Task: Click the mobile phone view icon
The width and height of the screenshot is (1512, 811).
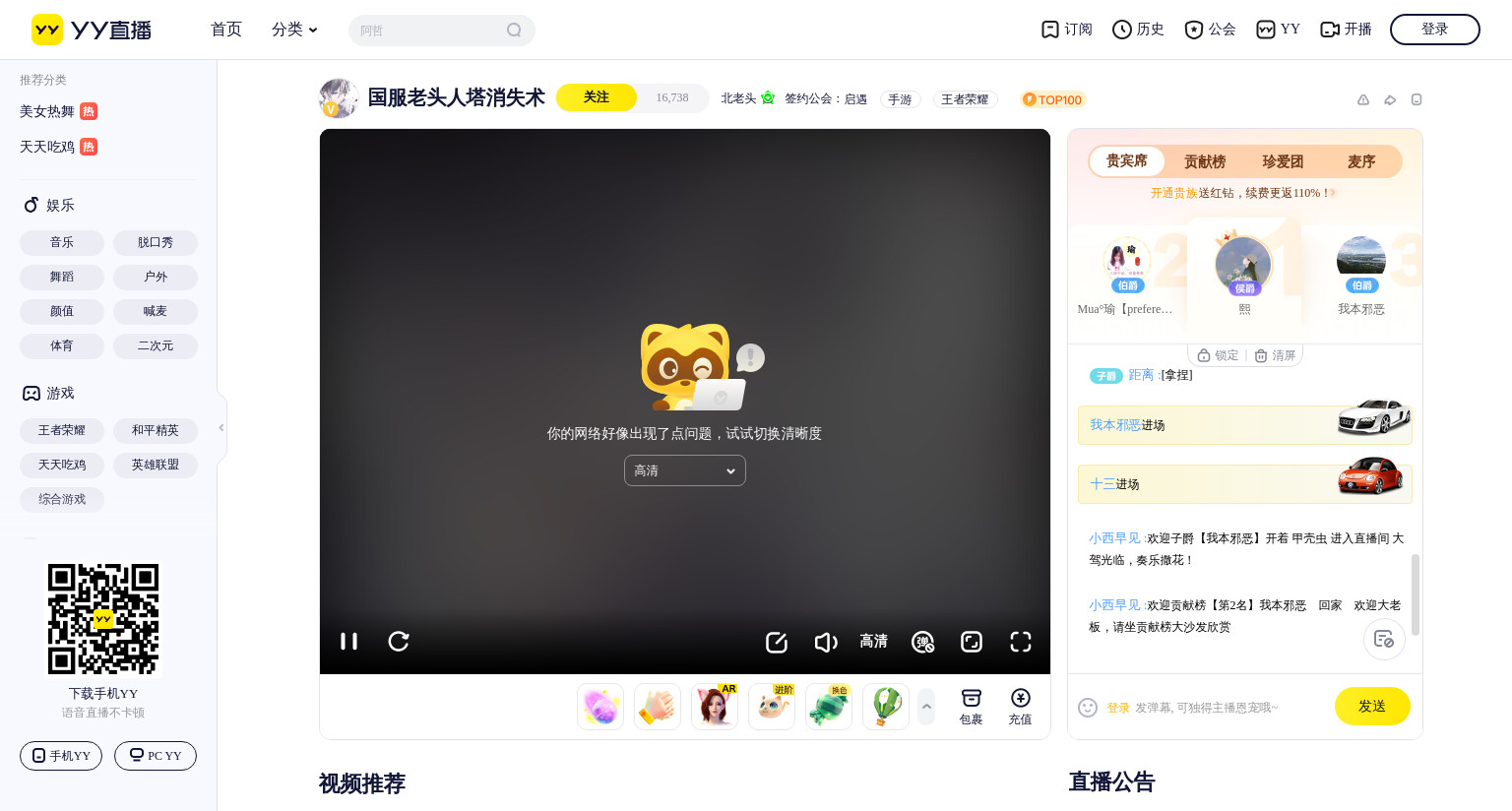Action: [1417, 99]
